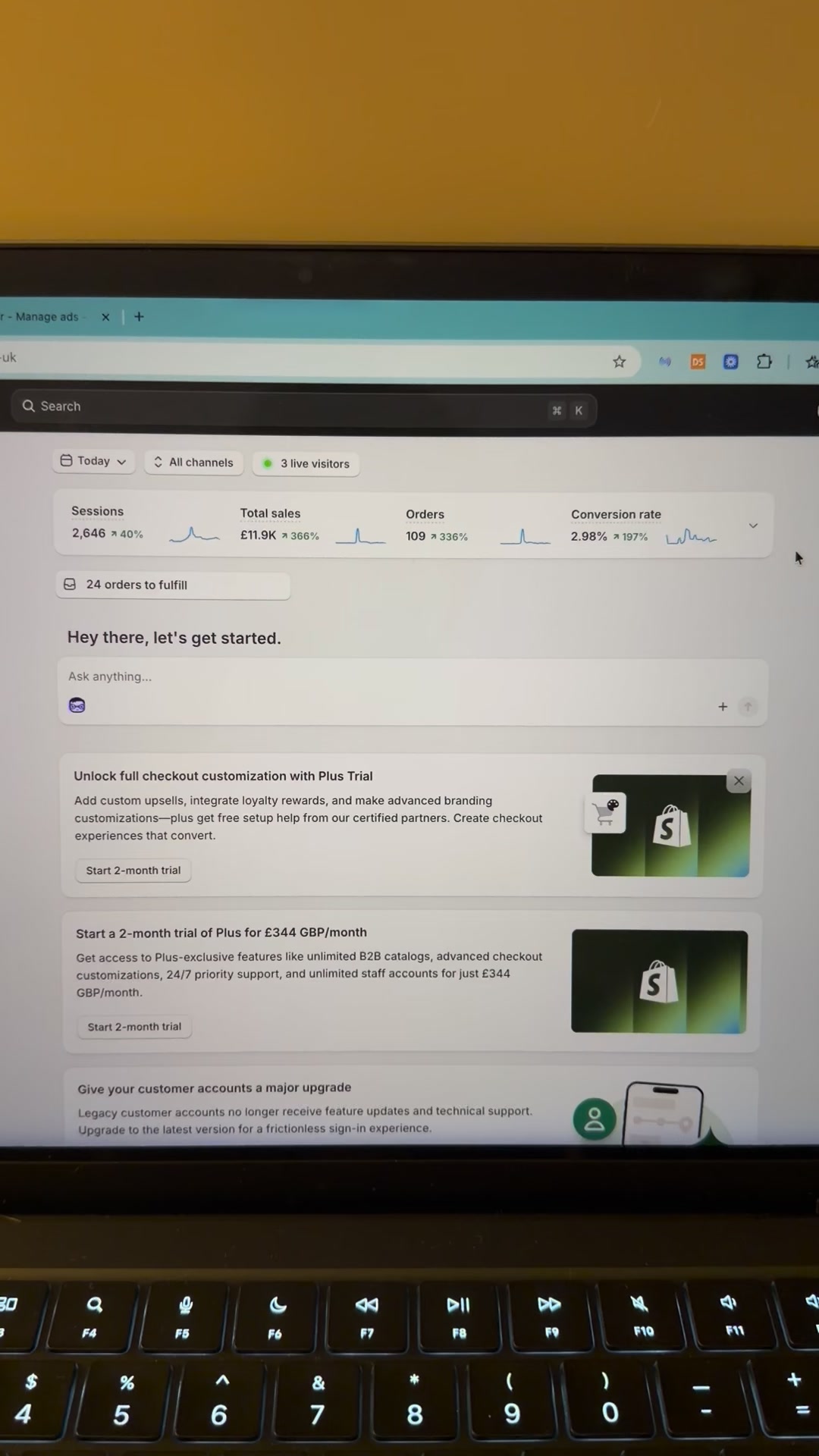Close the "Manage ads" browser tab
Viewport: 819px width, 1456px height.
(x=105, y=317)
